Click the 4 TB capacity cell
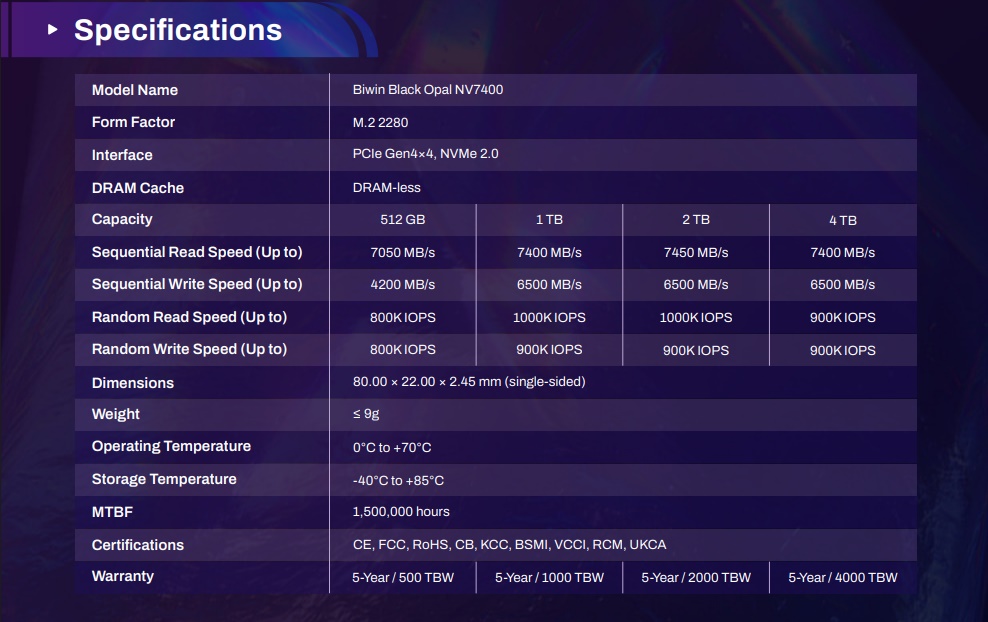The height and width of the screenshot is (622, 988). [x=843, y=221]
